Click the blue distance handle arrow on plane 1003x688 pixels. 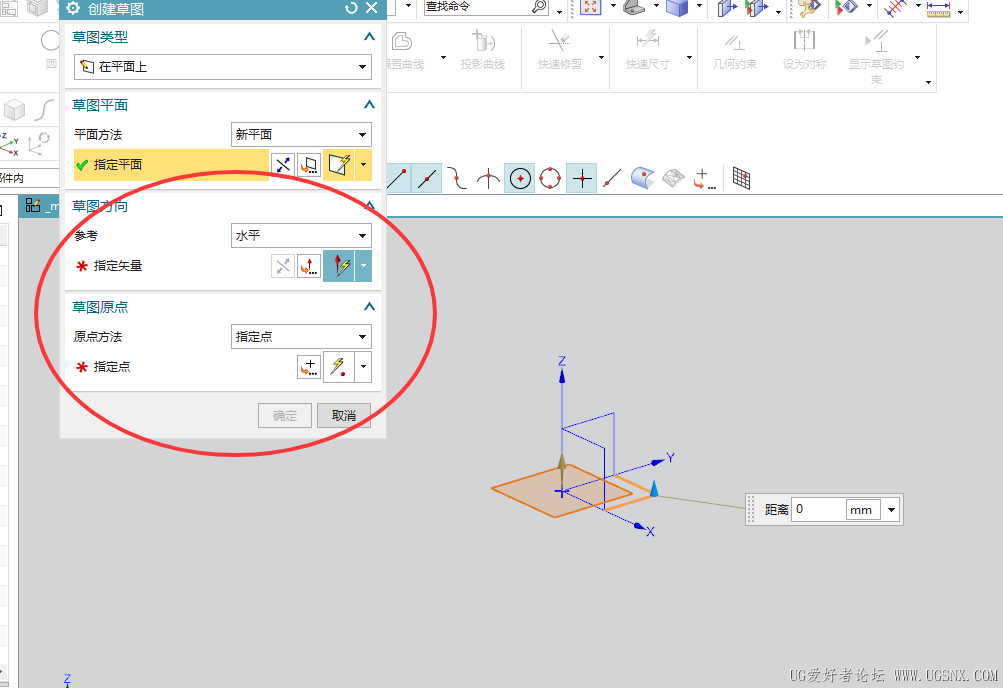tap(654, 489)
